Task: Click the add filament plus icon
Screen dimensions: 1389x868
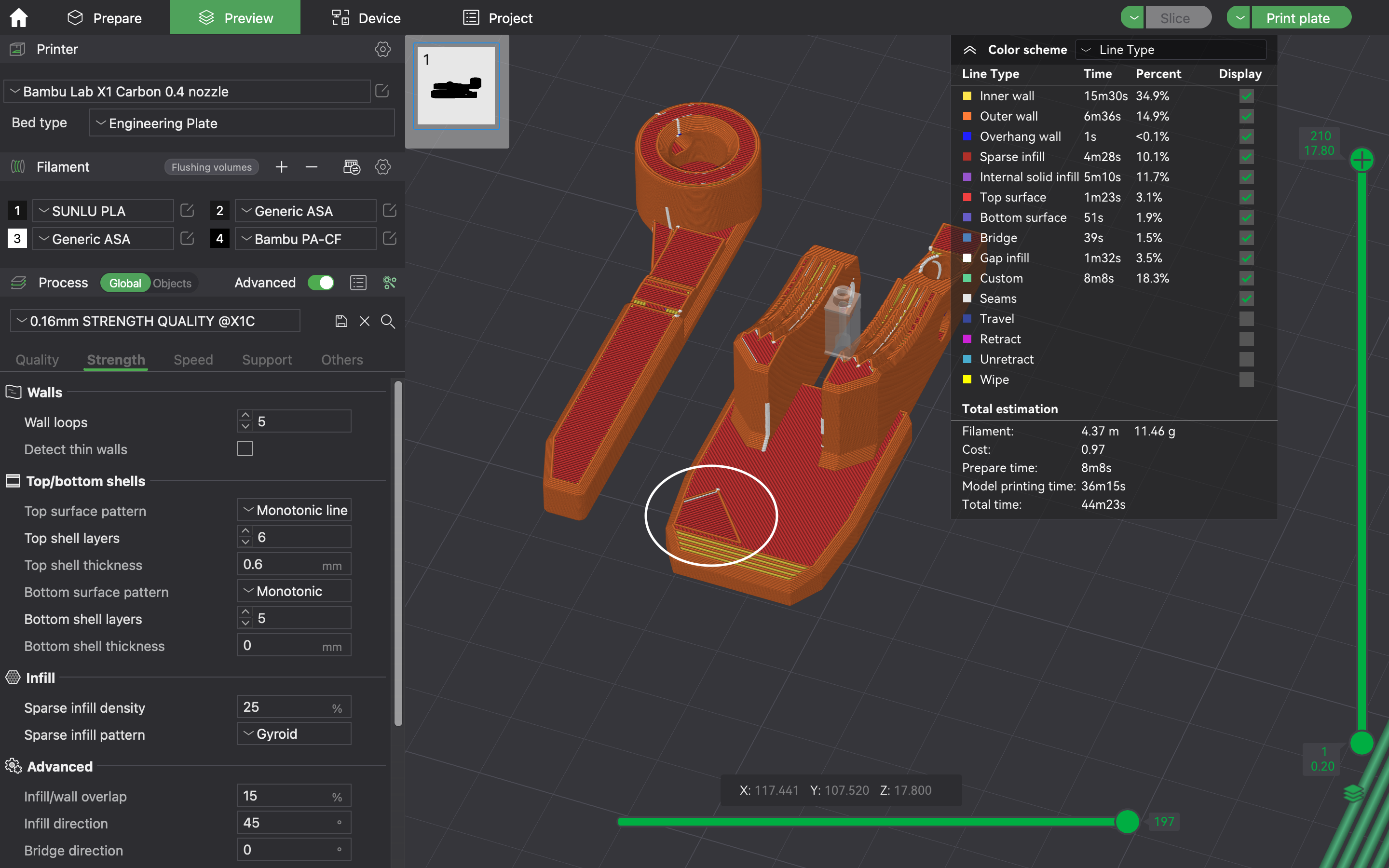Action: point(281,167)
